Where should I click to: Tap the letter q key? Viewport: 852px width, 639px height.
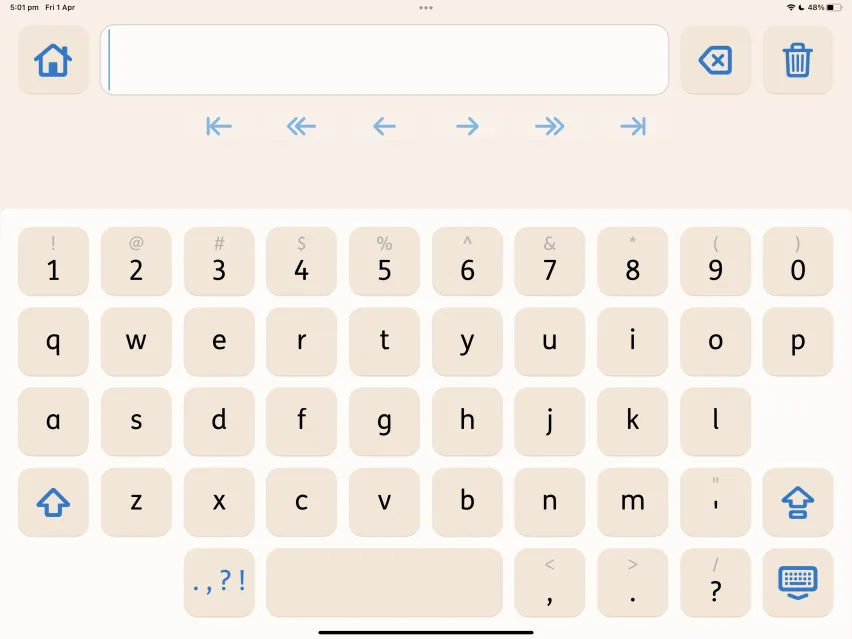coord(53,342)
